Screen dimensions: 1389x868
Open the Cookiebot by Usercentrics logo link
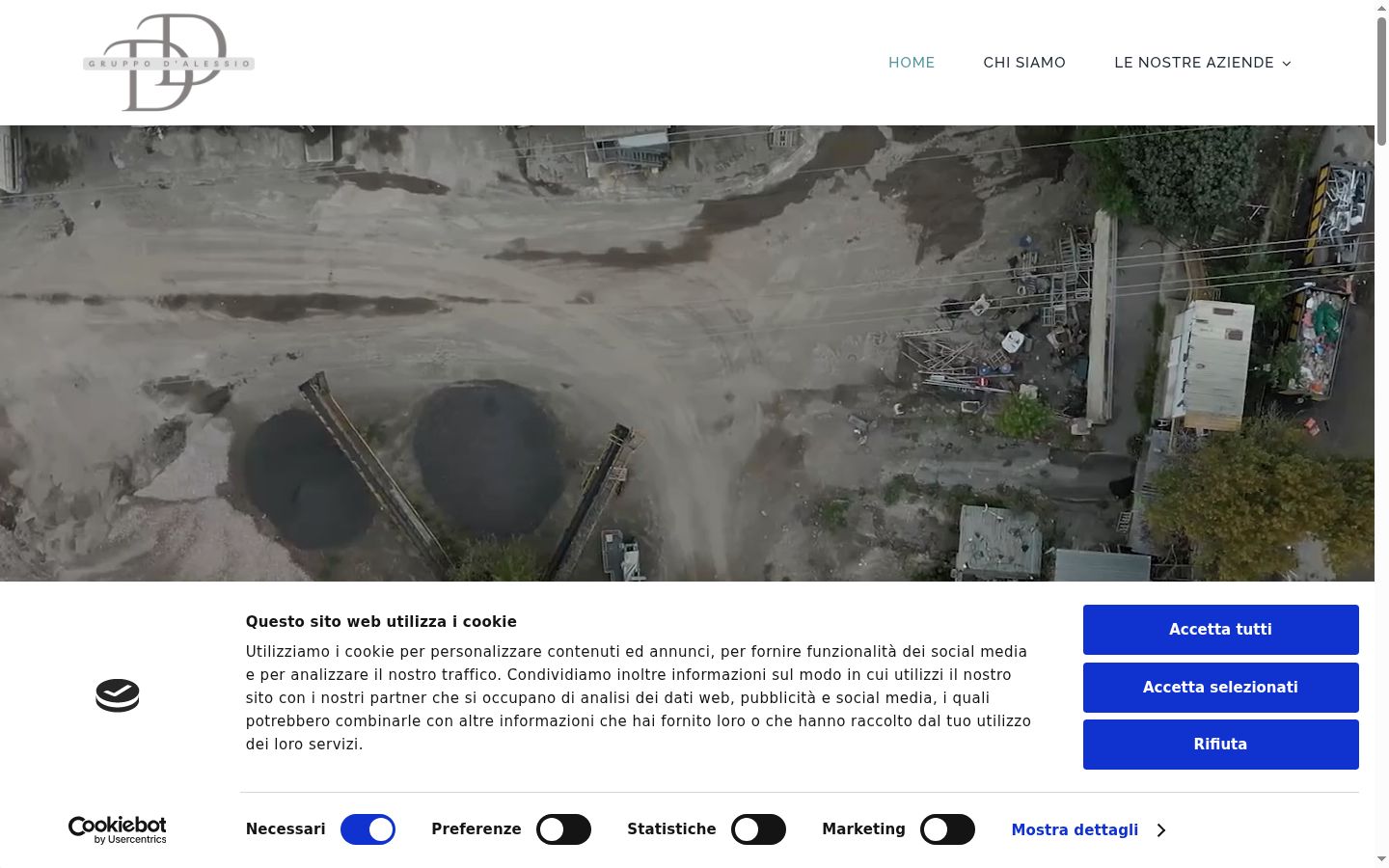click(x=118, y=829)
